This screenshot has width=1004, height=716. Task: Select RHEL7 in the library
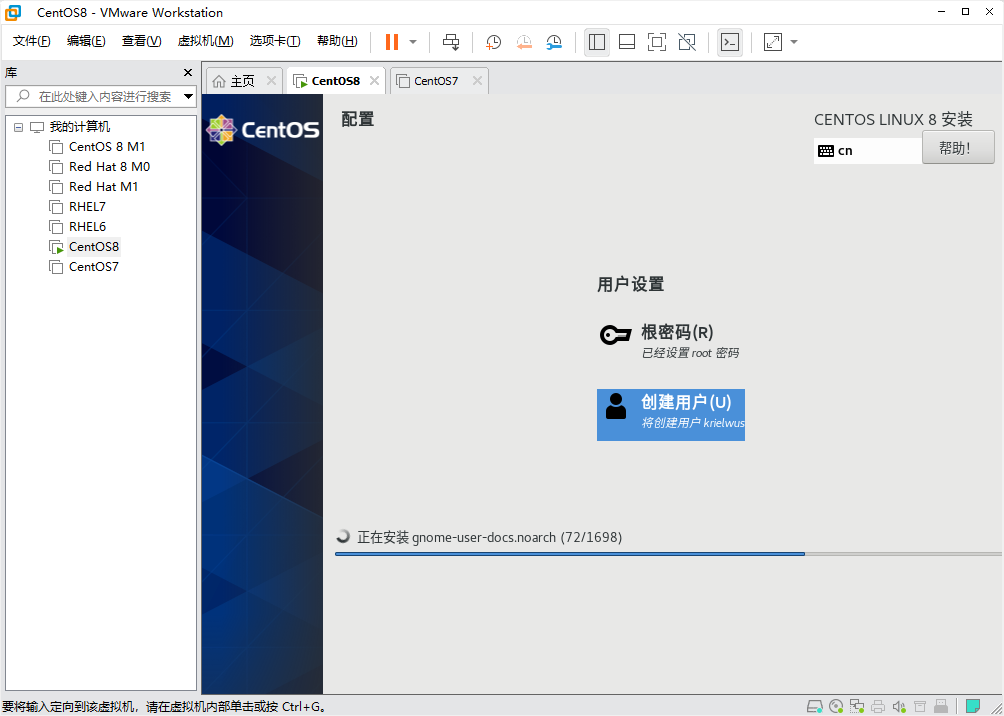tap(87, 206)
